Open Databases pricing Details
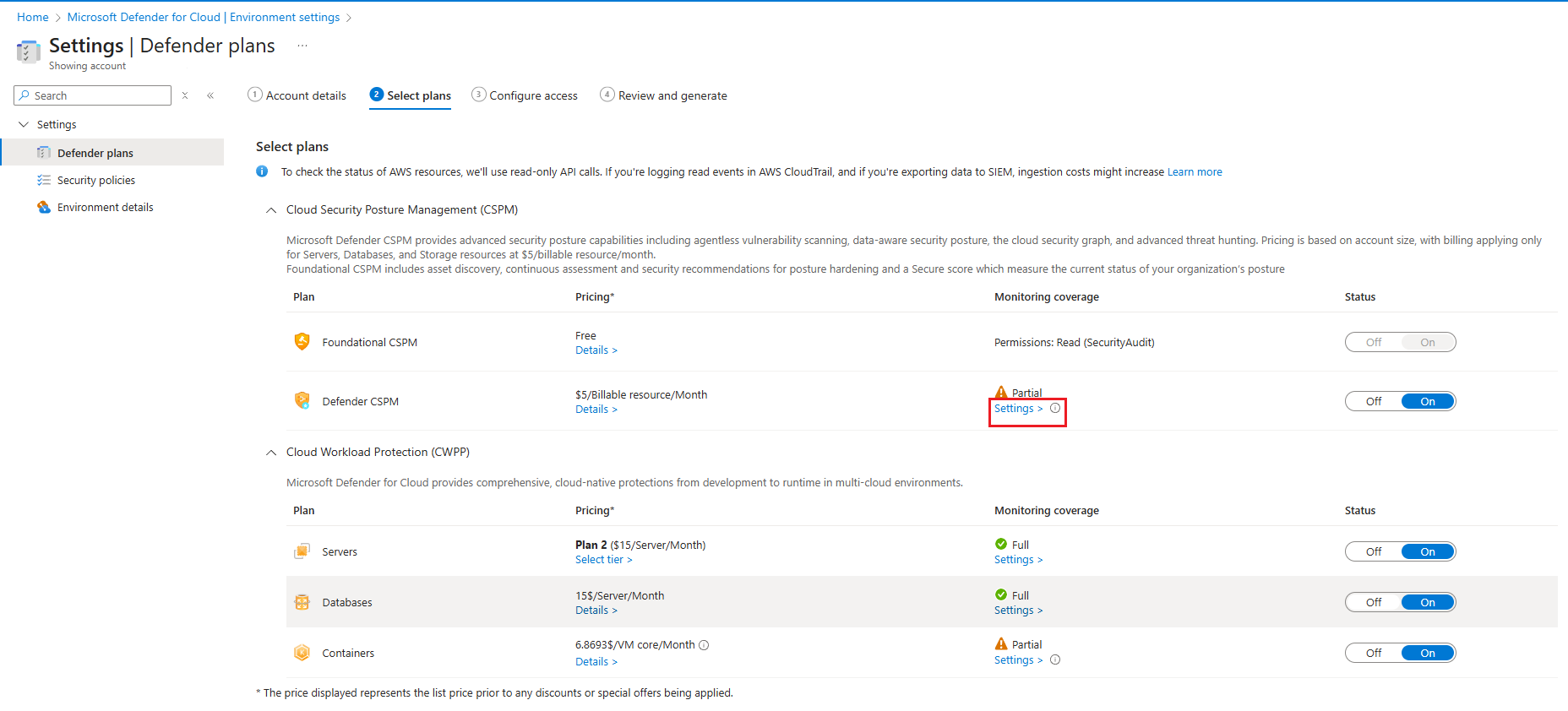Viewport: 1568px width, 711px height. 596,611
